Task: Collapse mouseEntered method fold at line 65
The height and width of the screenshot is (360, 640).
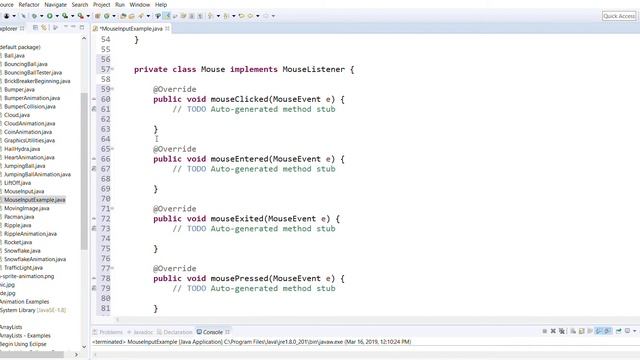Action: 113,149
